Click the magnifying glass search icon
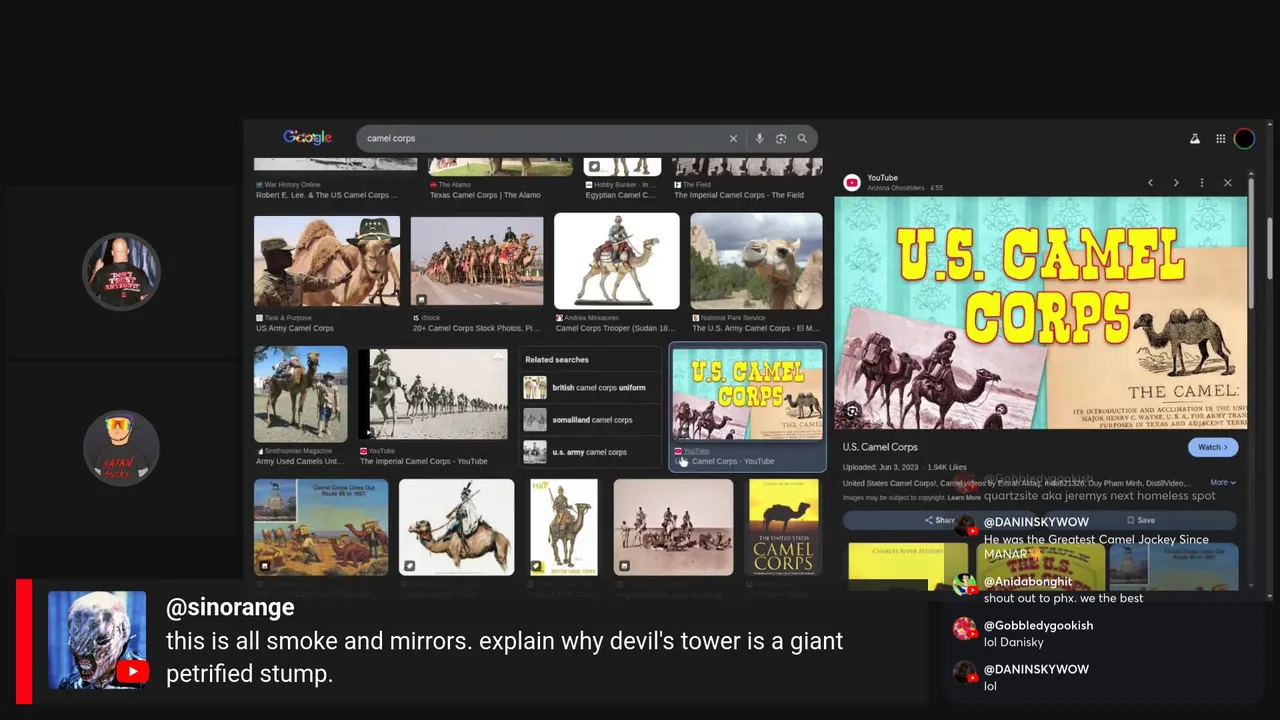 (802, 139)
